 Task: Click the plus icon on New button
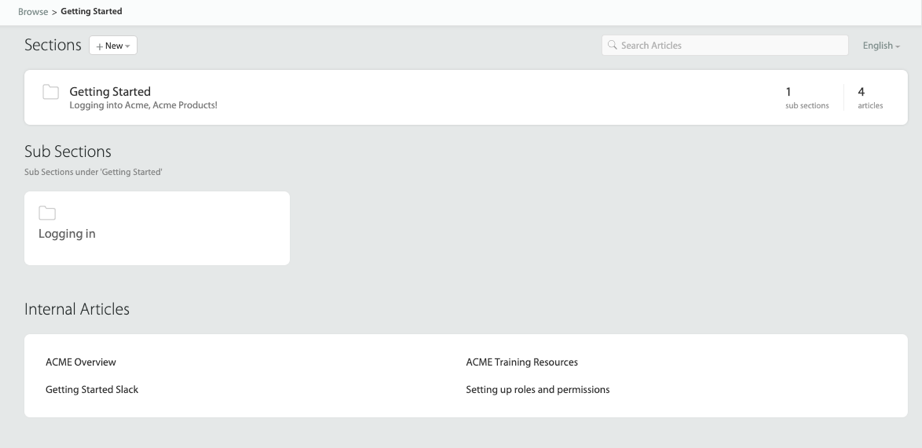point(100,46)
